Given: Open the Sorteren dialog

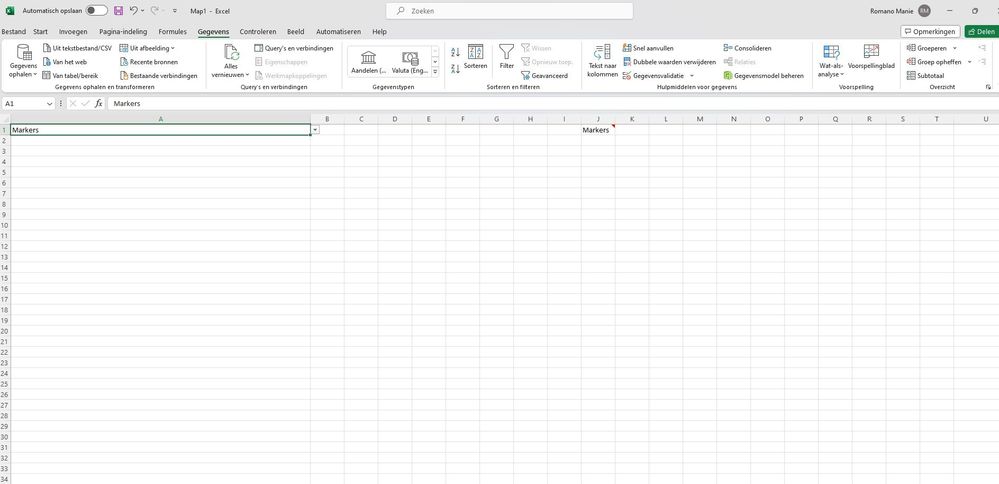Looking at the screenshot, I should [475, 57].
